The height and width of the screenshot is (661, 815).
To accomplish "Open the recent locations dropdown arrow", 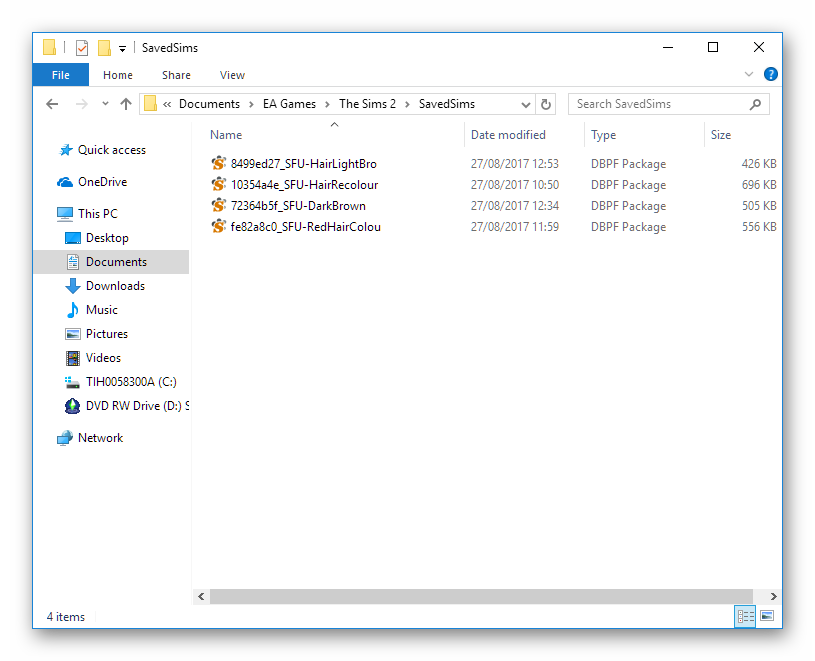I will pos(106,103).
